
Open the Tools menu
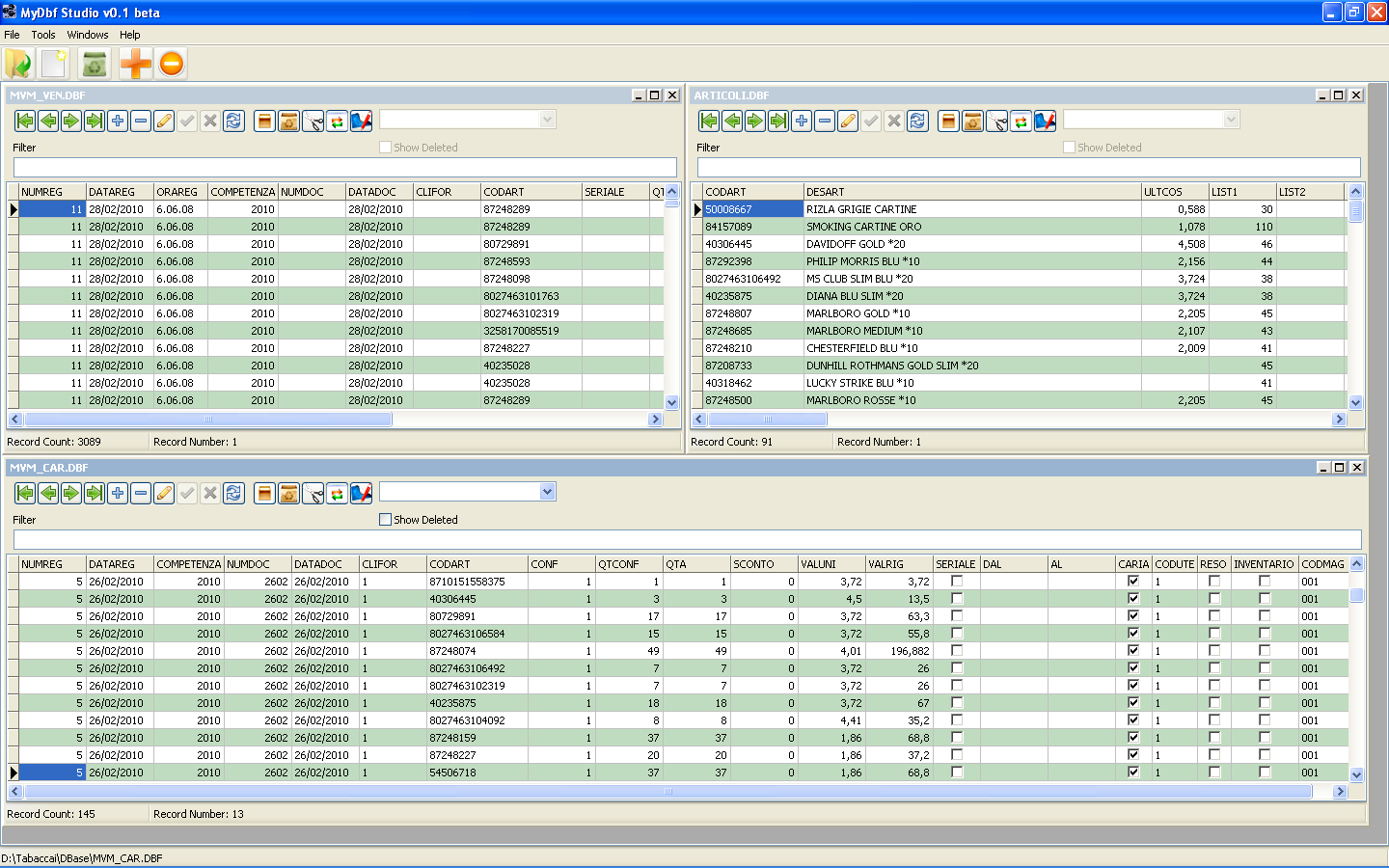point(43,35)
